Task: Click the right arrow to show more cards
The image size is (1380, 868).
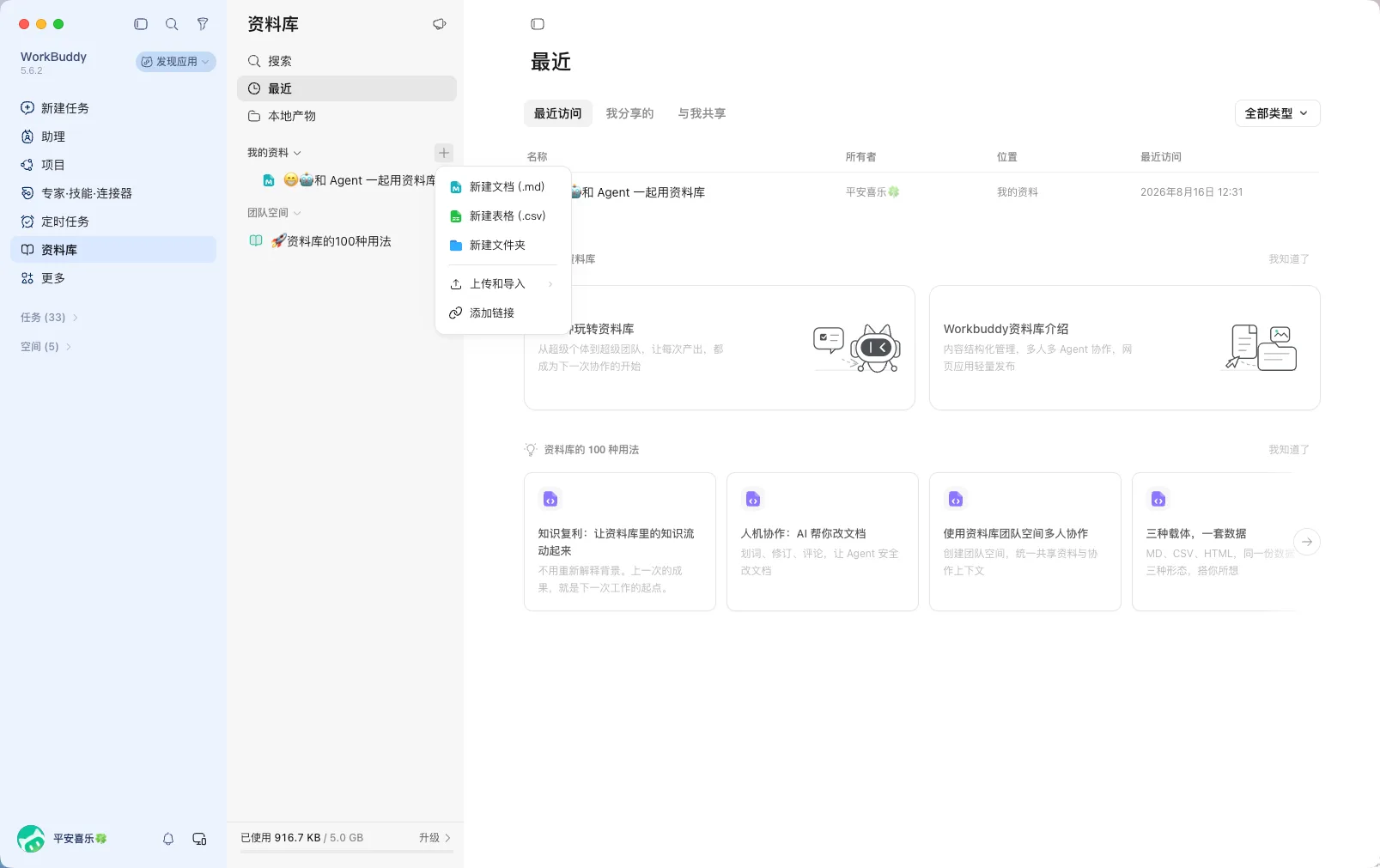Action: pyautogui.click(x=1307, y=542)
